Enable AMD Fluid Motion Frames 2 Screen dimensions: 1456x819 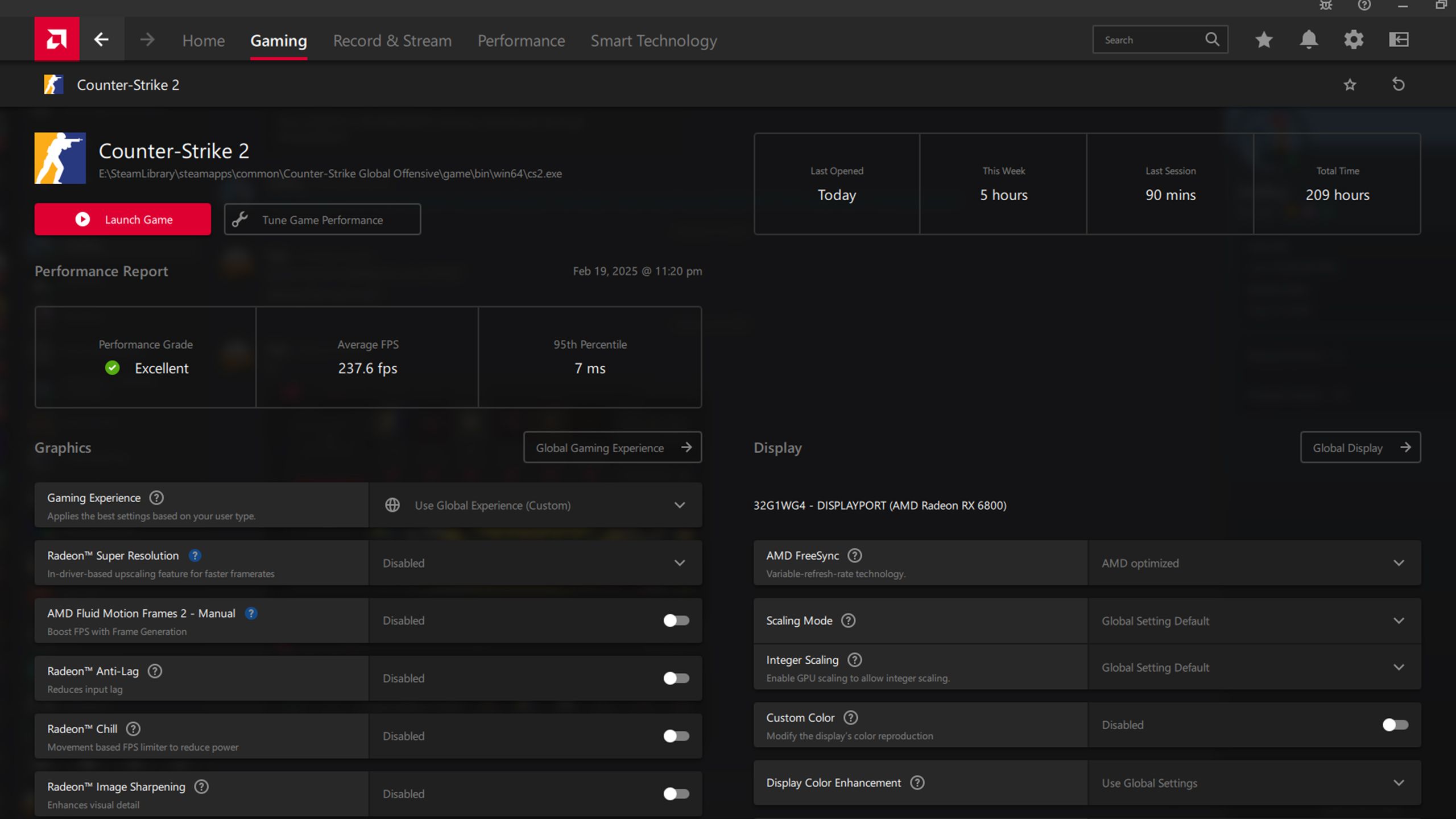click(676, 621)
